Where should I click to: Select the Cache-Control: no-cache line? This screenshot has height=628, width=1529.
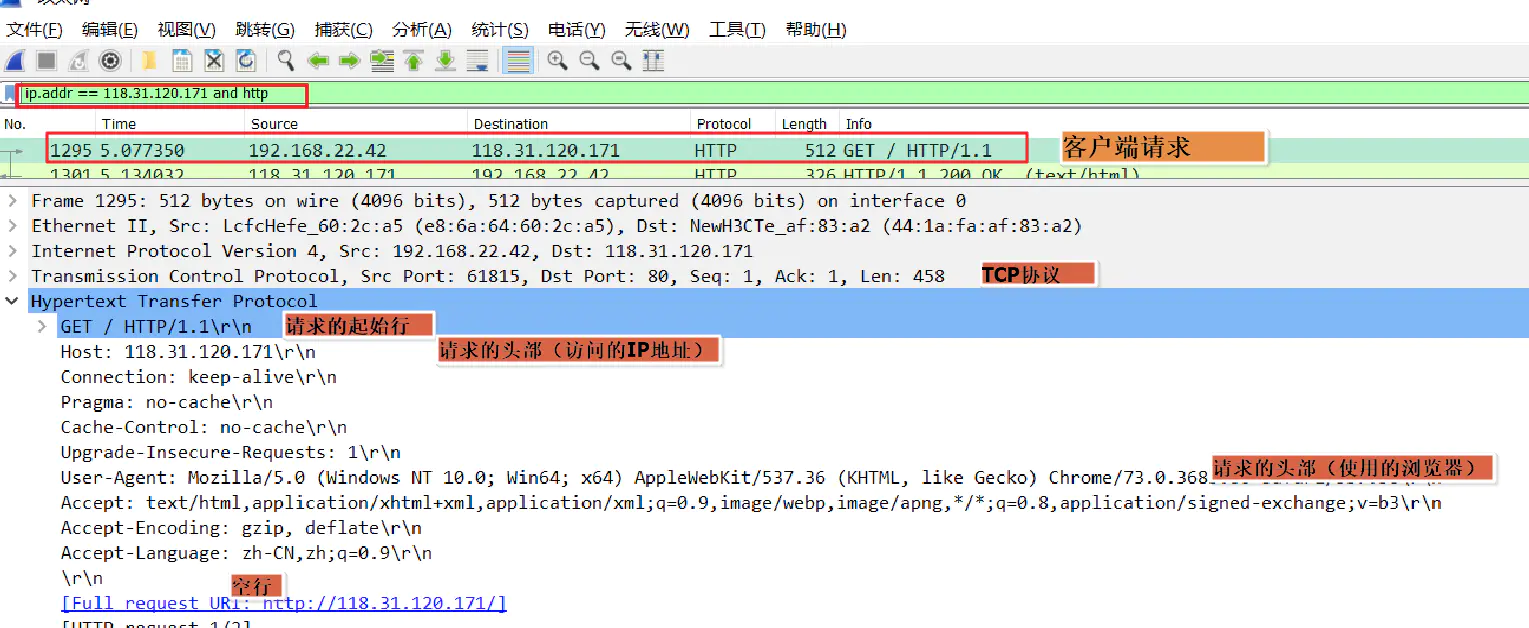point(204,427)
